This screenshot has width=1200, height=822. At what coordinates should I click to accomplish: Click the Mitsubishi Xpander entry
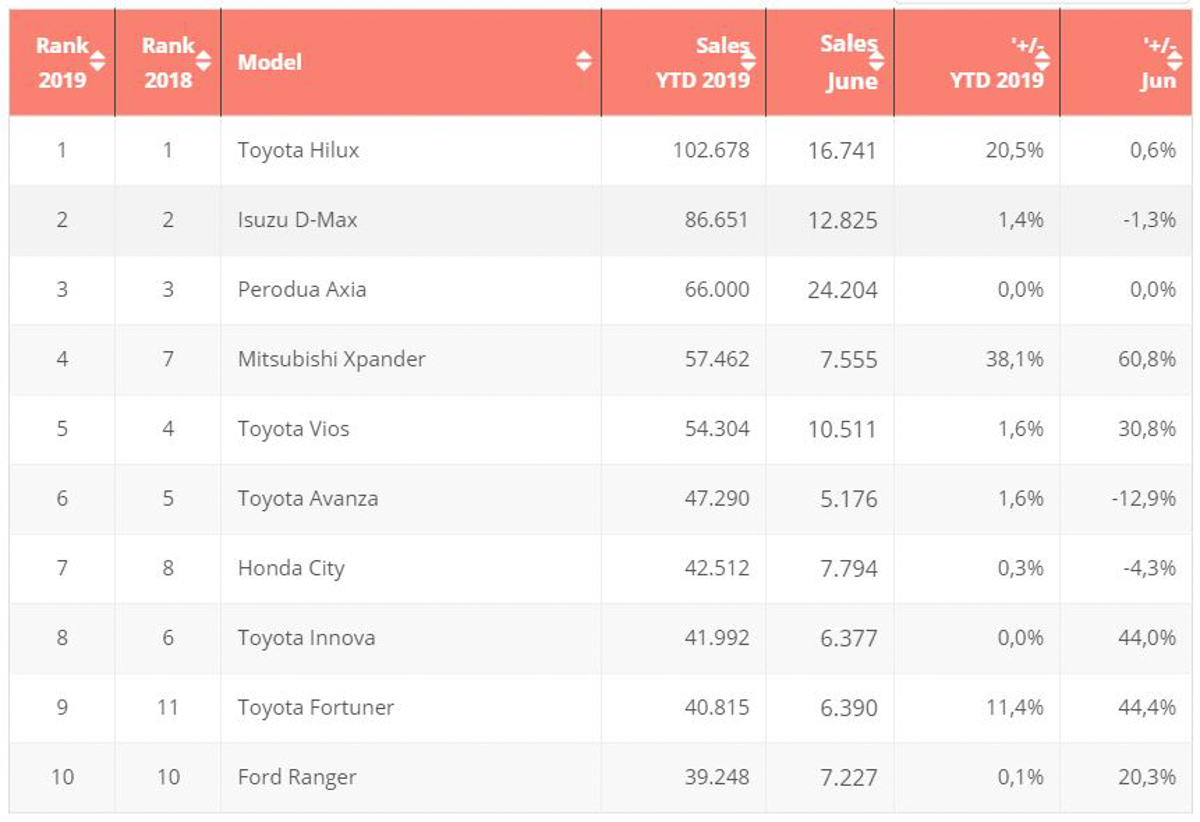pos(331,359)
